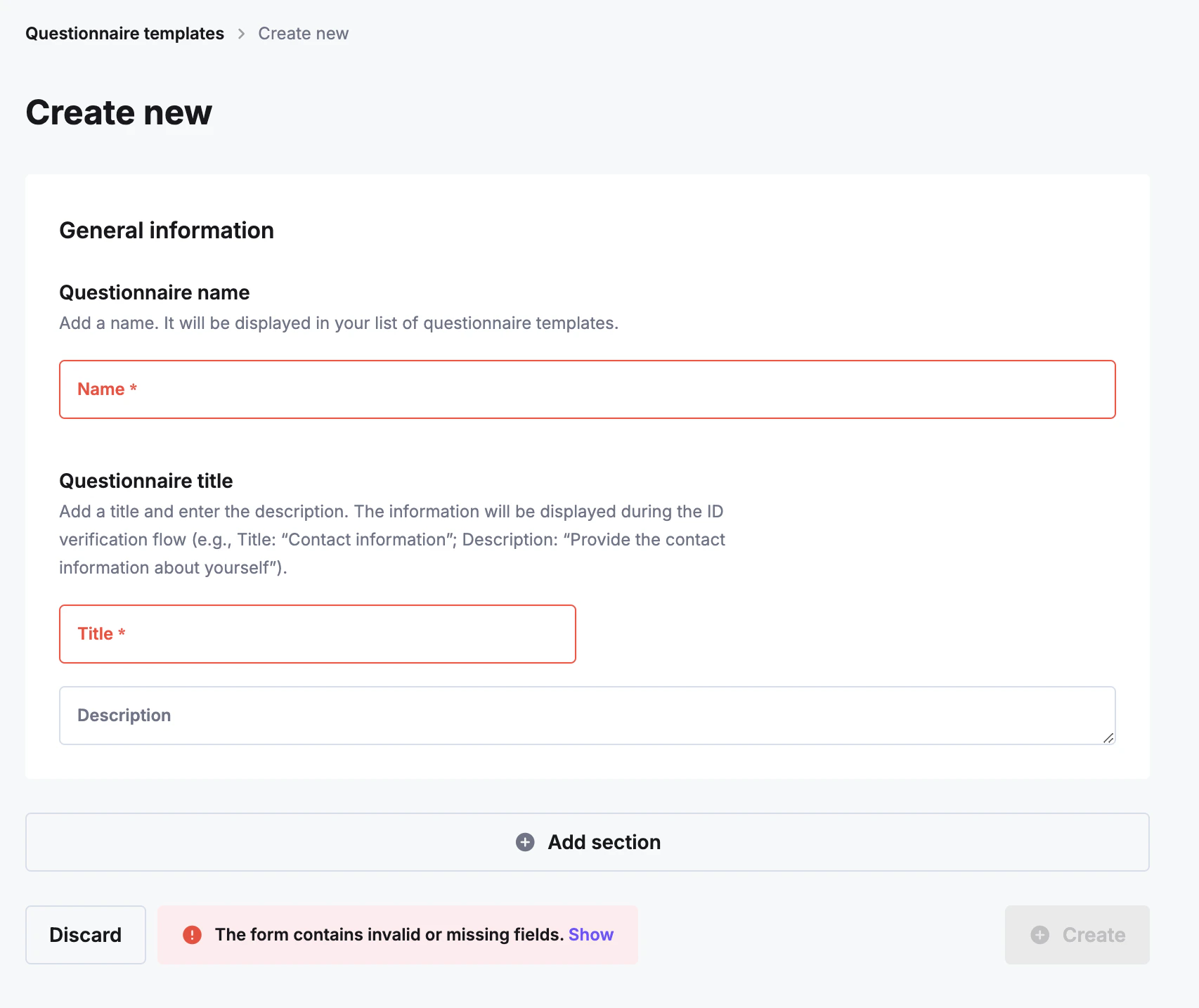Open Questionnaire templates breadcrumb link
Screen dimensions: 1199x1008
pyautogui.click(x=124, y=34)
